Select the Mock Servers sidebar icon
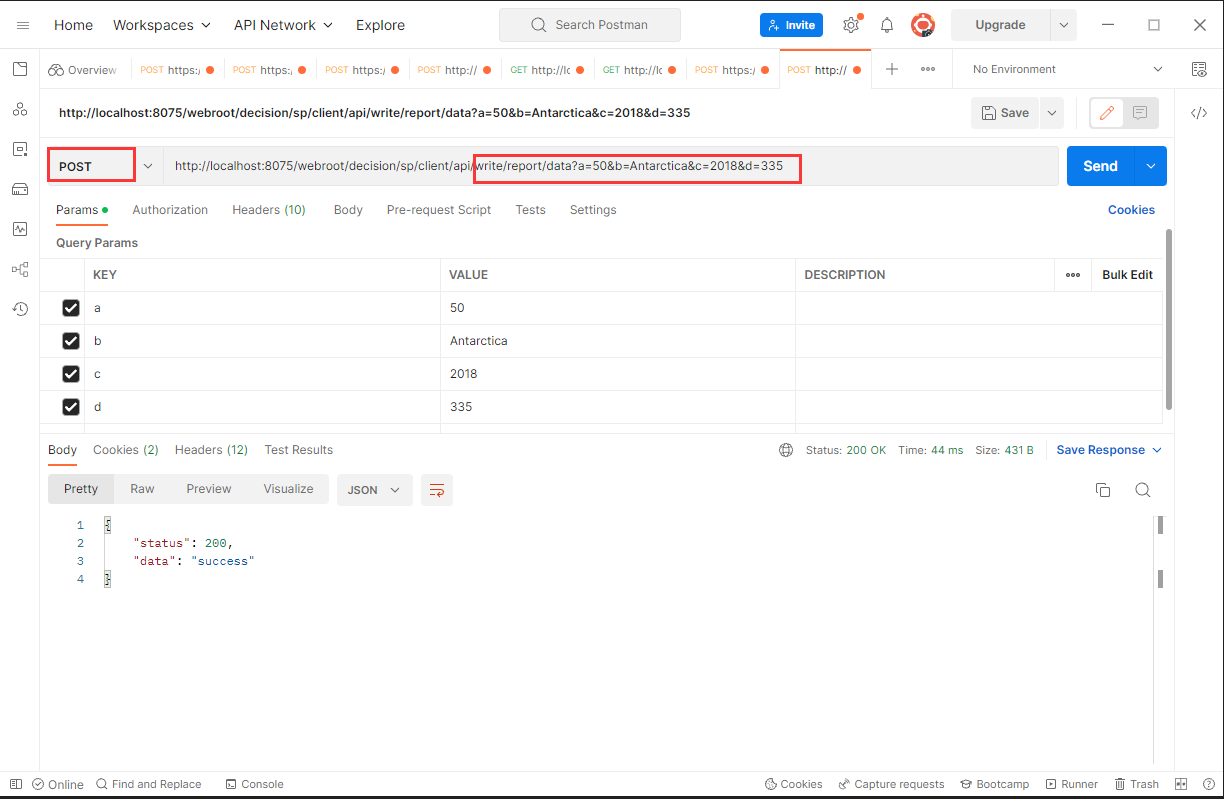Viewport: 1224px width, 799px height. (x=20, y=188)
